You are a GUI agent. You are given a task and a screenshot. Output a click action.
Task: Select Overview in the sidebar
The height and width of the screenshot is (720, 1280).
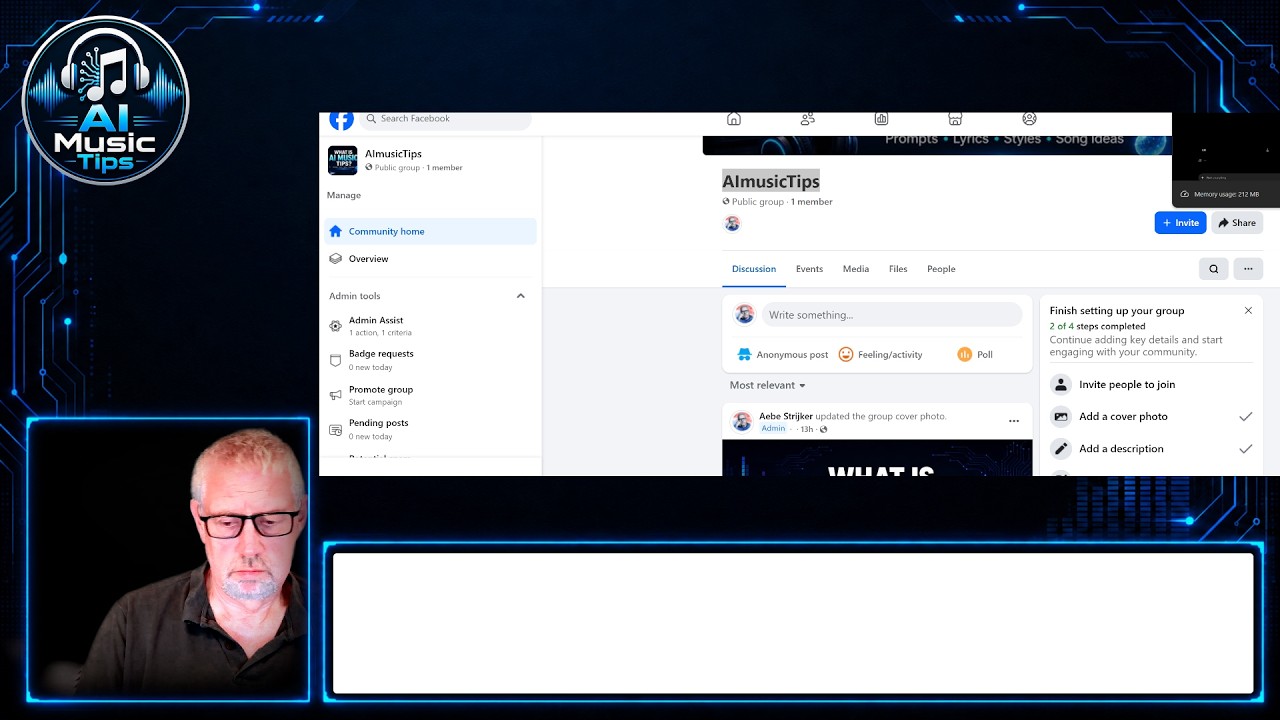pos(430,259)
